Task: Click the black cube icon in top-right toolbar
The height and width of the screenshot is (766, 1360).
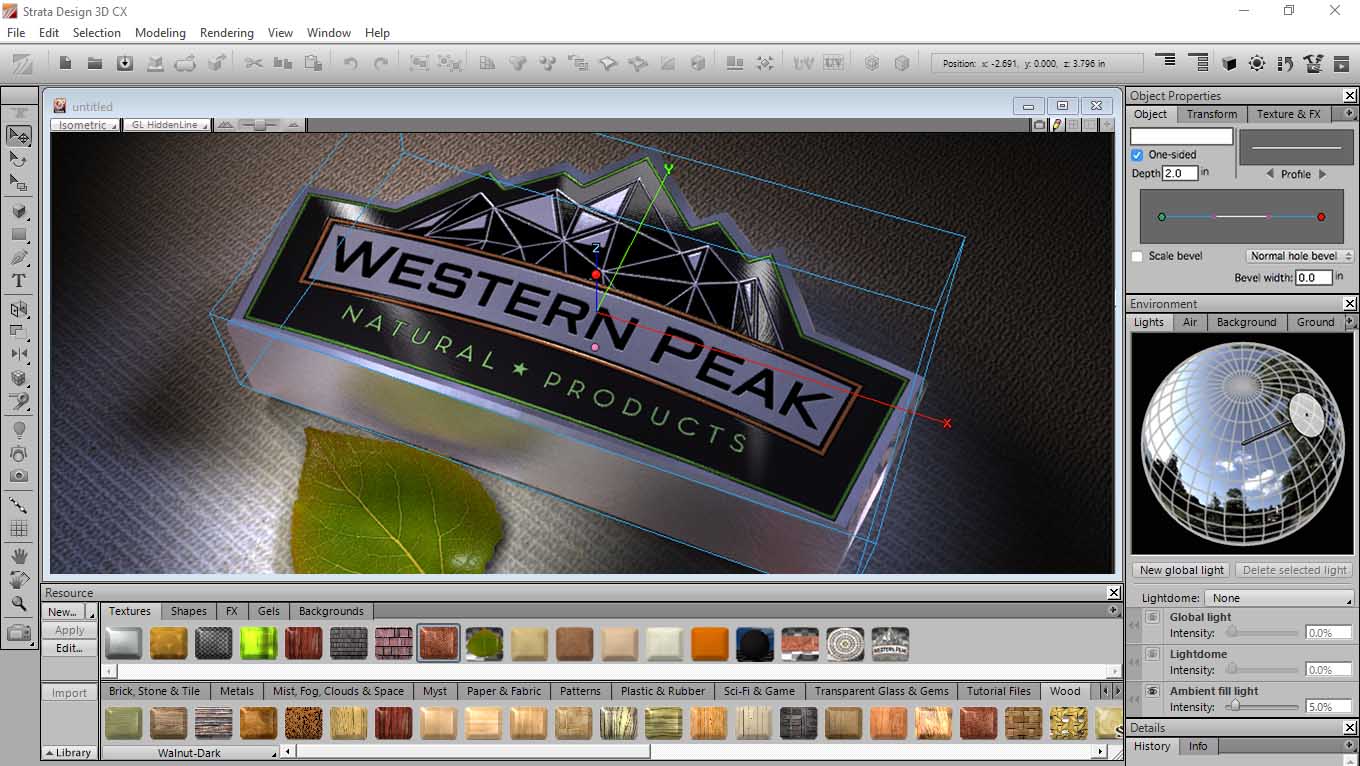Action: coord(1229,63)
